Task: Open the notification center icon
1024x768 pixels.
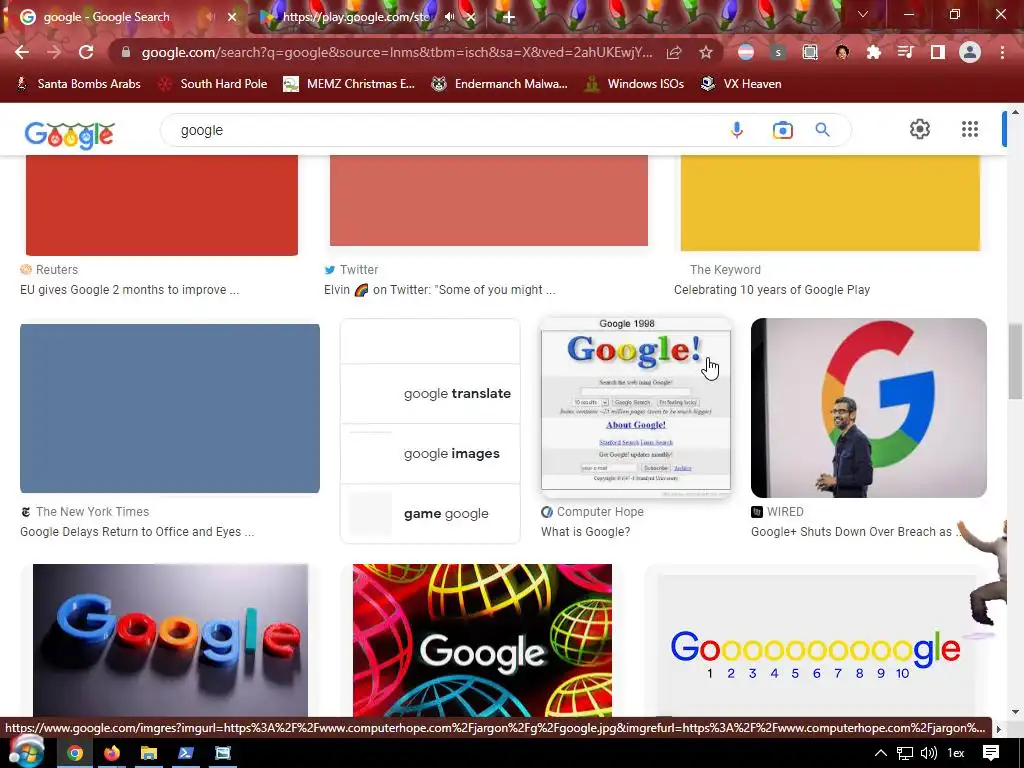Action: pos(991,753)
